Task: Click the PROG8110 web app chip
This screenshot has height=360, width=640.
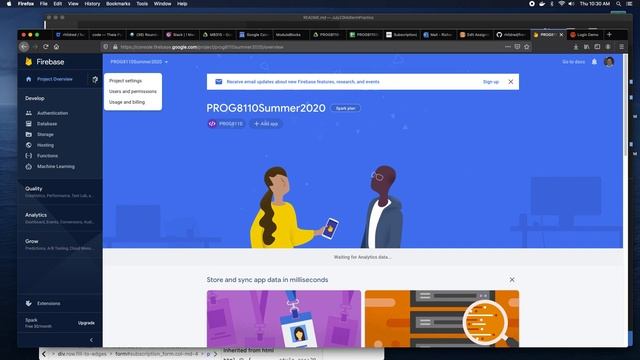Action: (x=227, y=124)
